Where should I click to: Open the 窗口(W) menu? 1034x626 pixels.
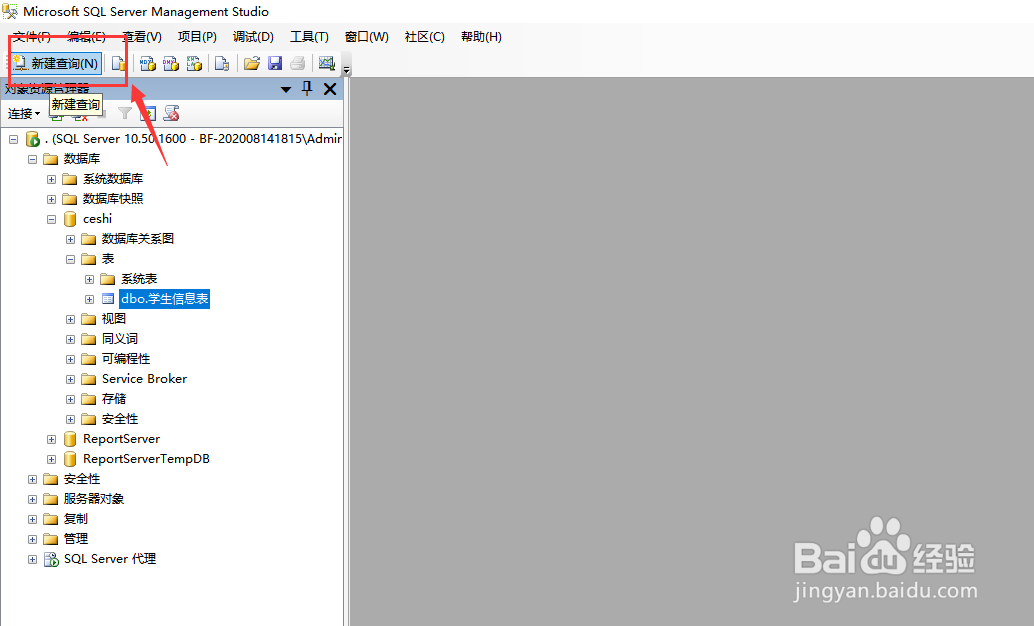coord(367,37)
